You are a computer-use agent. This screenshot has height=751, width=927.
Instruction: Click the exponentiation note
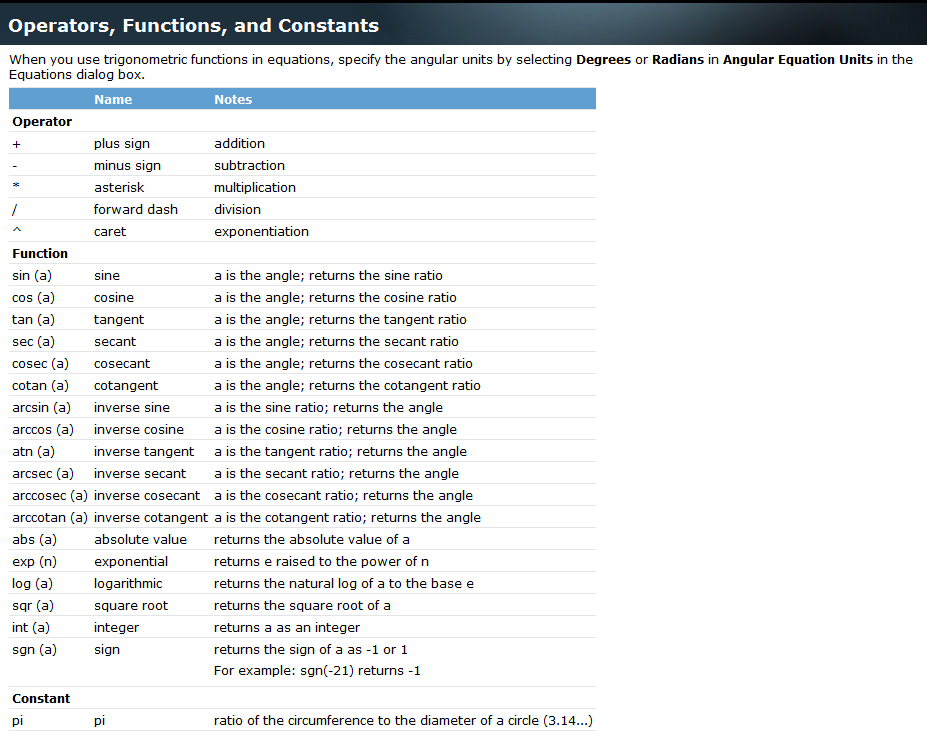click(x=261, y=231)
